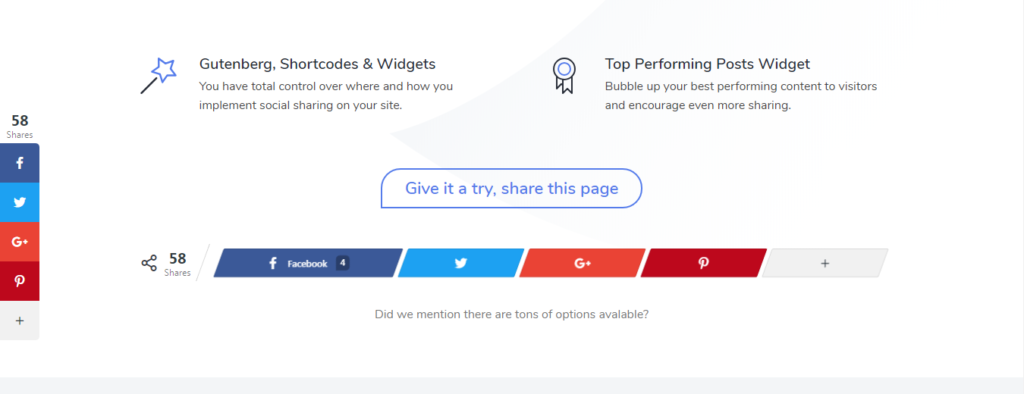Click 'Give it a try, share this page'
Image resolution: width=1024 pixels, height=394 pixels.
tap(511, 188)
